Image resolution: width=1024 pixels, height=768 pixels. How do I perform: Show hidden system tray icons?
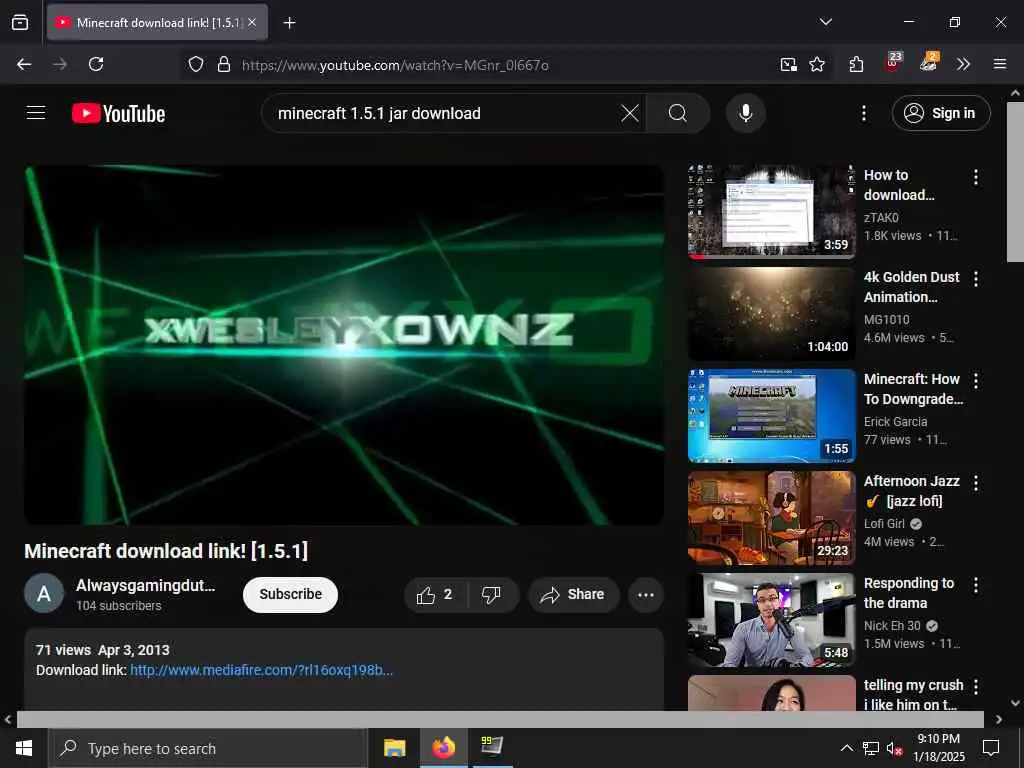[x=846, y=748]
